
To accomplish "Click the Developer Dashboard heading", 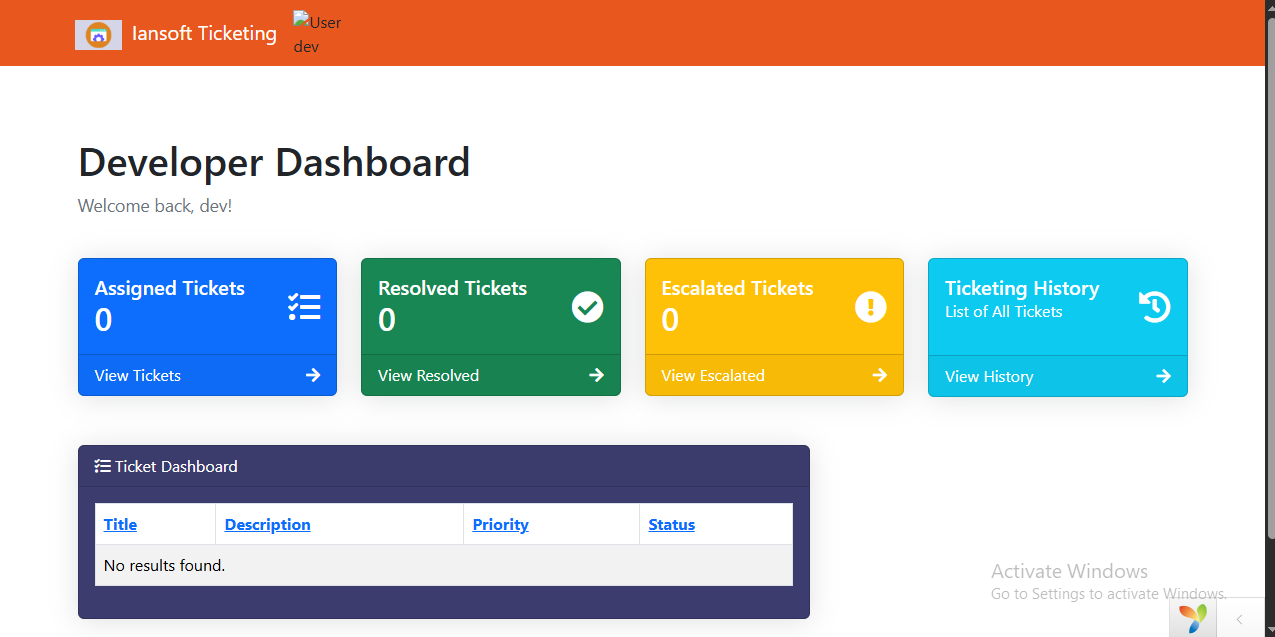I will click(x=274, y=162).
